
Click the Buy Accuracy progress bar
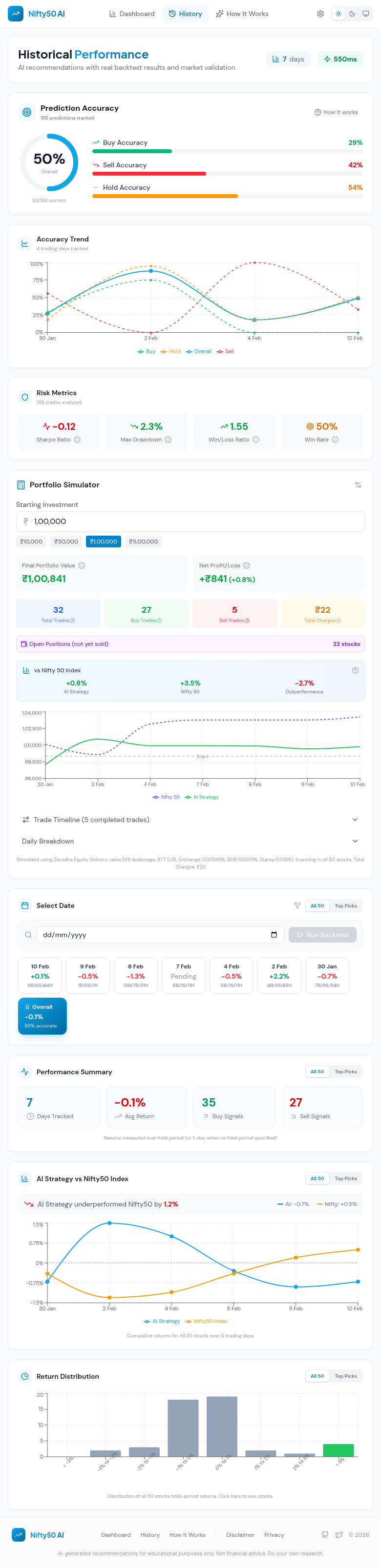point(228,151)
